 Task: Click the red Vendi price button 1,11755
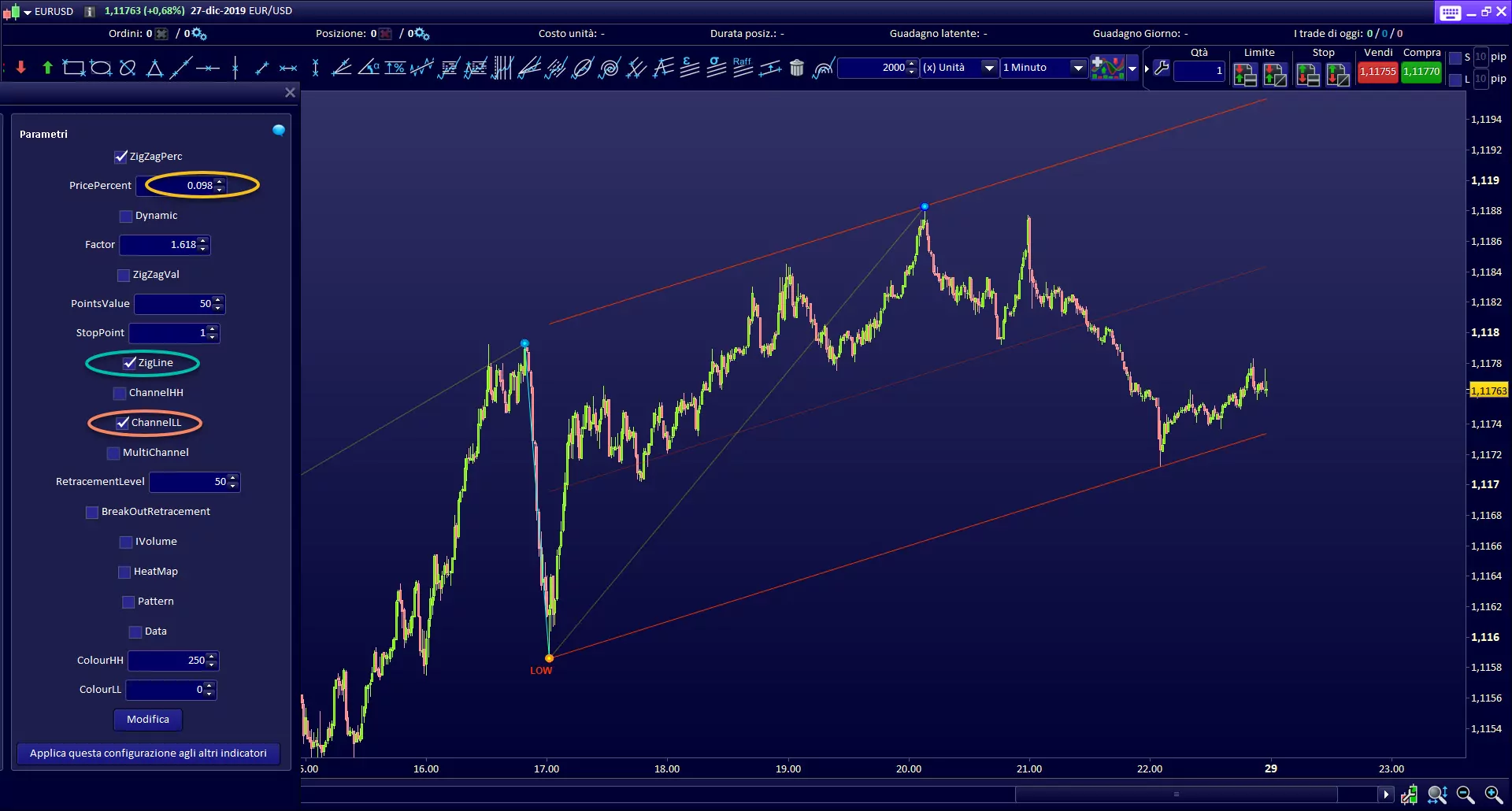tap(1377, 72)
